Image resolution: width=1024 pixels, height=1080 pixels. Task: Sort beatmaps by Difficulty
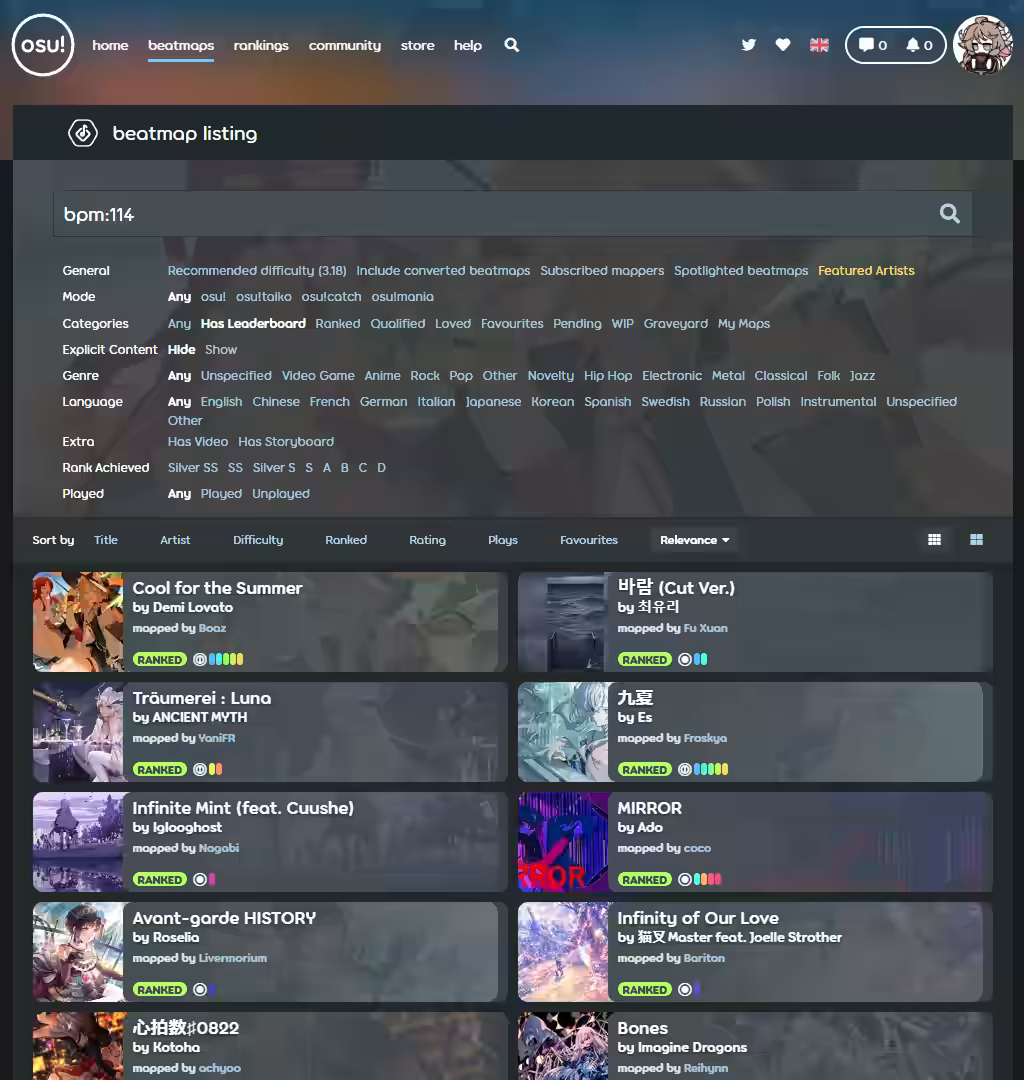pyautogui.click(x=258, y=540)
